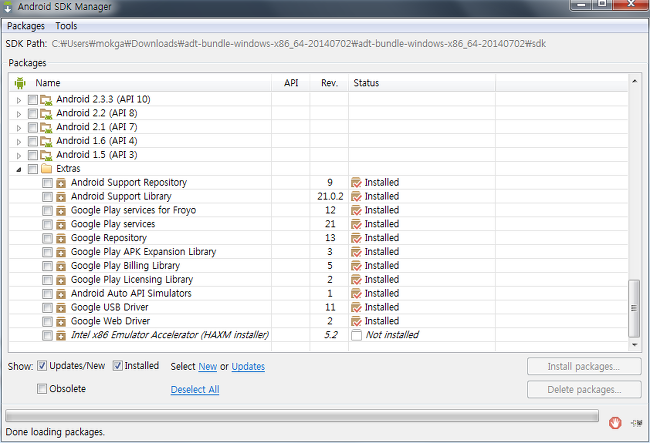Open the Packages menu
Image resolution: width=650 pixels, height=443 pixels.
click(26, 26)
